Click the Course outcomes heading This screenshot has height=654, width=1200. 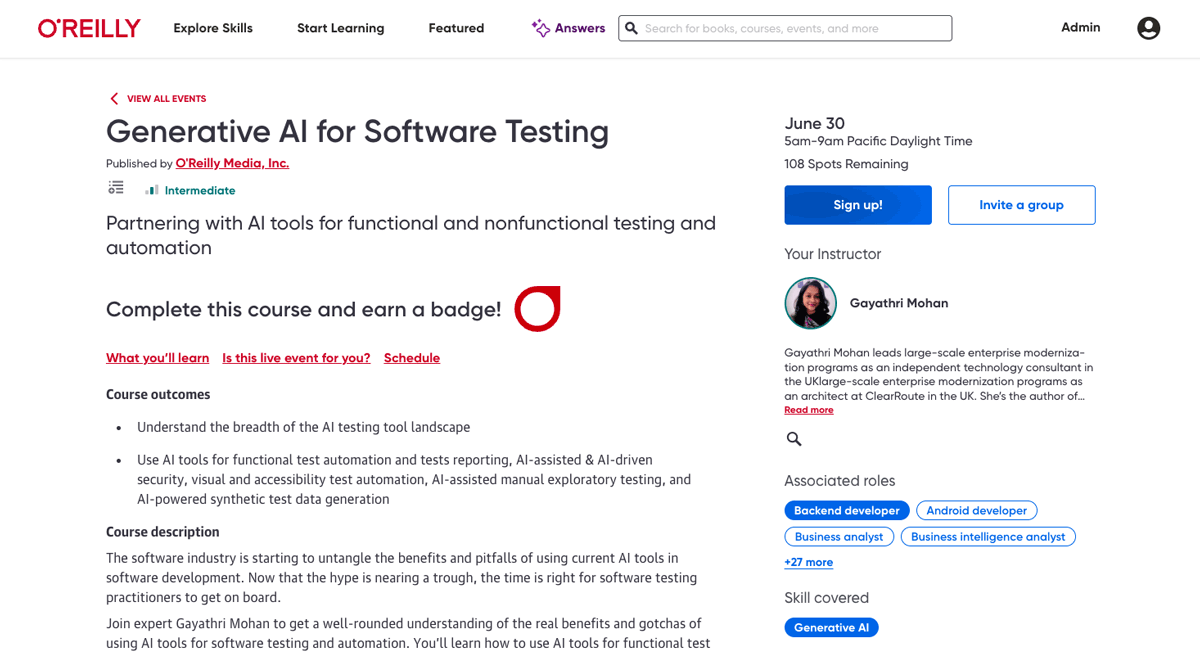coord(158,395)
